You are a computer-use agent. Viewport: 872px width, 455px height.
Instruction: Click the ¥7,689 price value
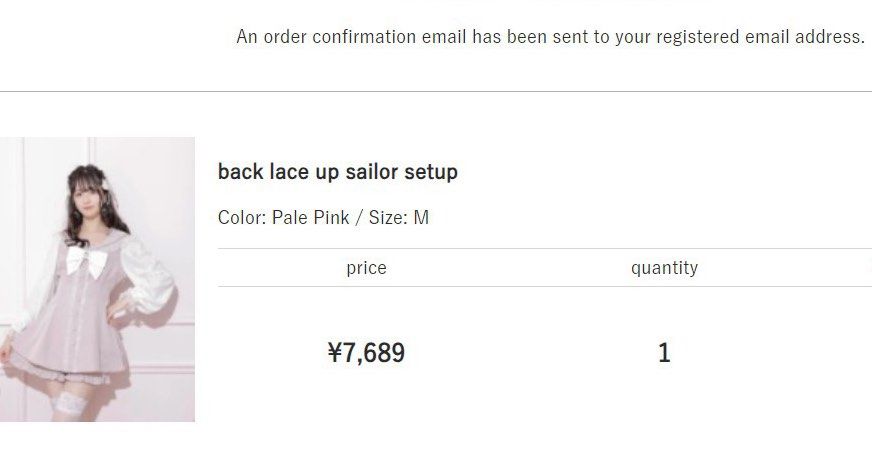point(366,352)
